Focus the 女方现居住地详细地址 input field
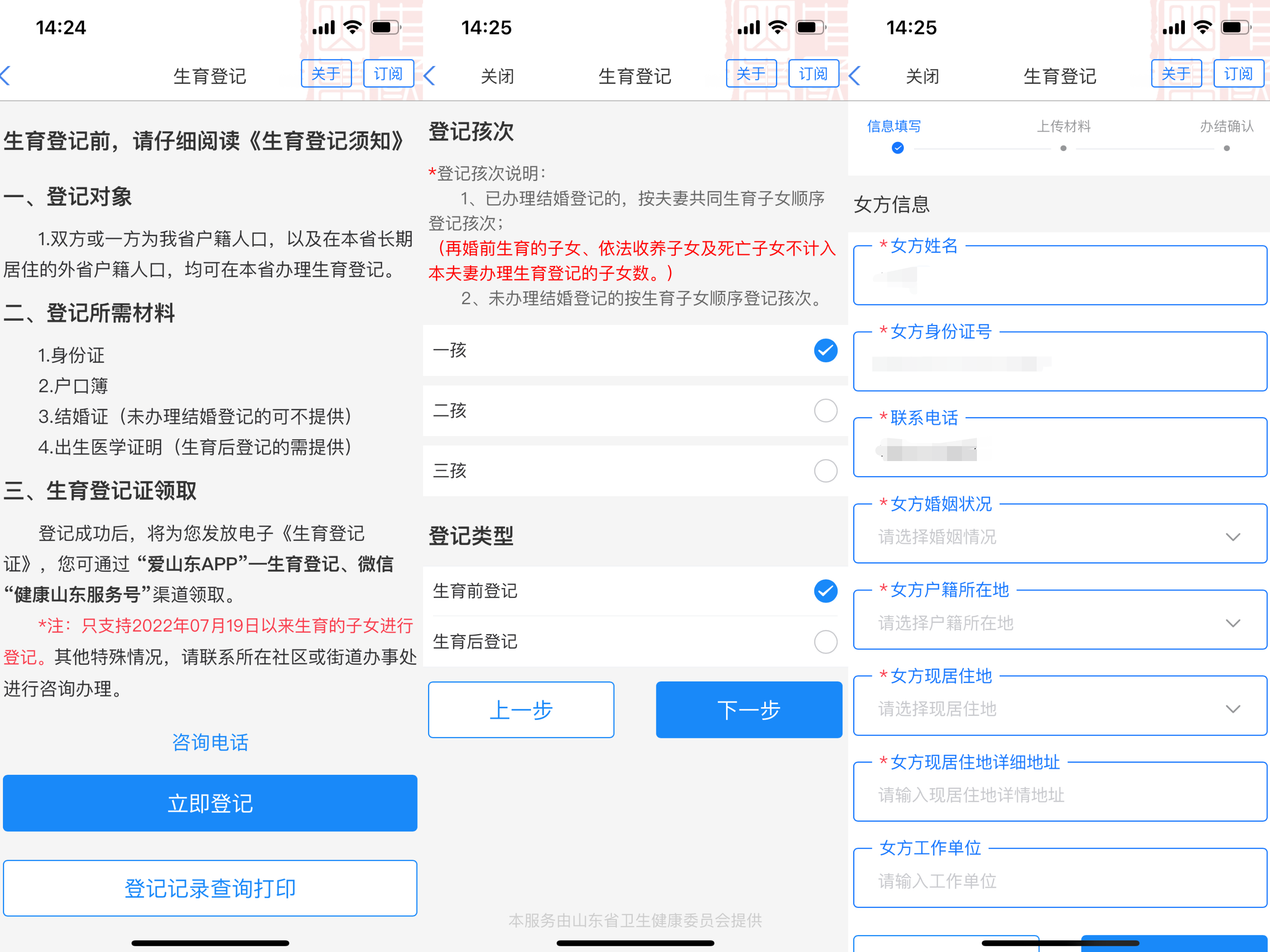Image resolution: width=1270 pixels, height=952 pixels. pyautogui.click(x=1059, y=796)
